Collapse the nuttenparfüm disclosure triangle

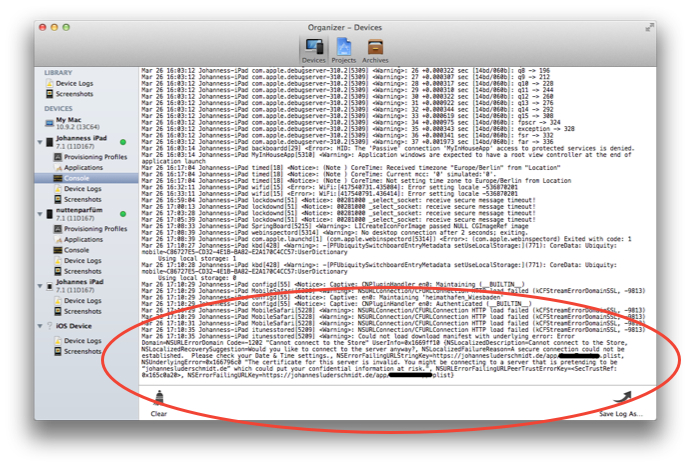pos(40,214)
